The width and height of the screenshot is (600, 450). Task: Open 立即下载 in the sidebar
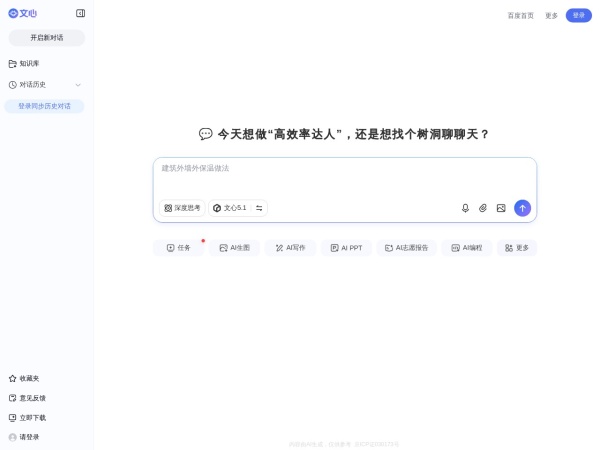click(x=27, y=417)
